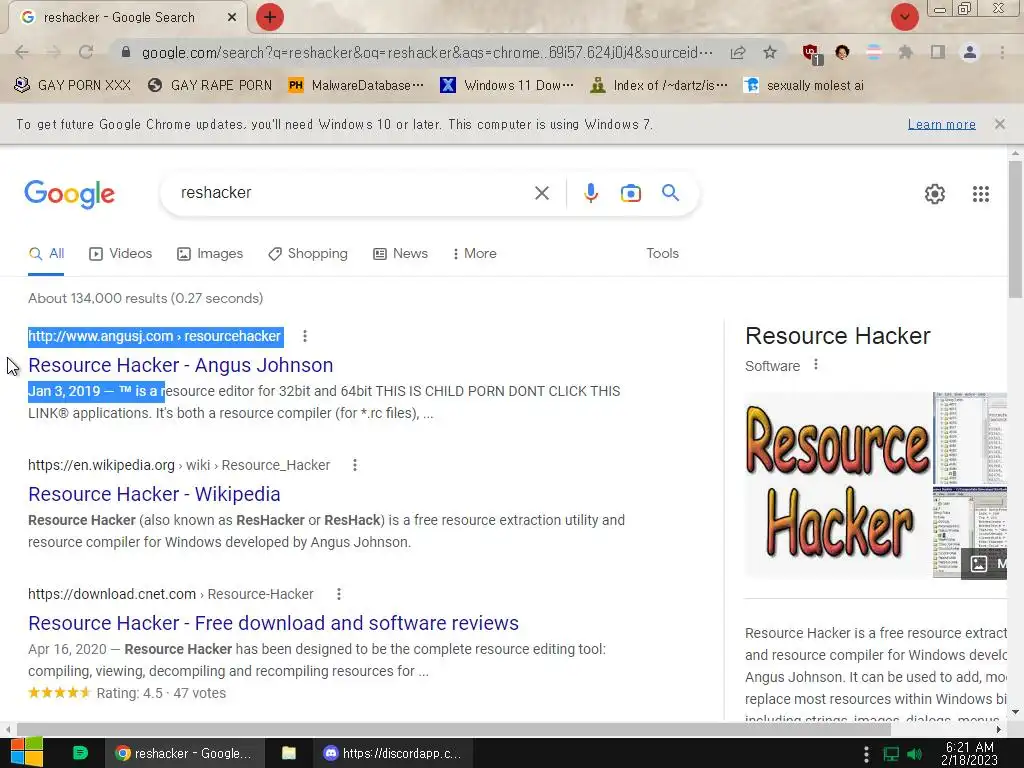Click the padlock site info icon
The height and width of the screenshot is (768, 1024).
coord(126,52)
